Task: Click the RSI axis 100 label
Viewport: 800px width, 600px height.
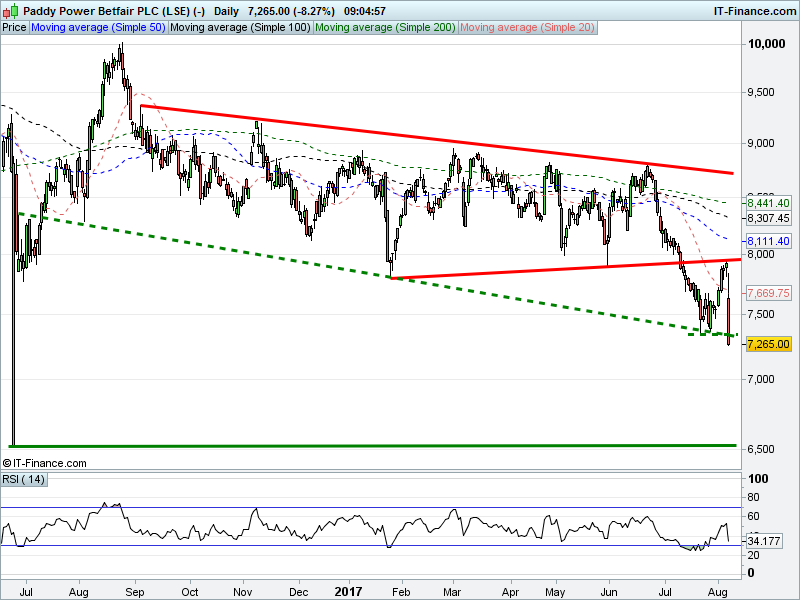Action: [x=758, y=479]
